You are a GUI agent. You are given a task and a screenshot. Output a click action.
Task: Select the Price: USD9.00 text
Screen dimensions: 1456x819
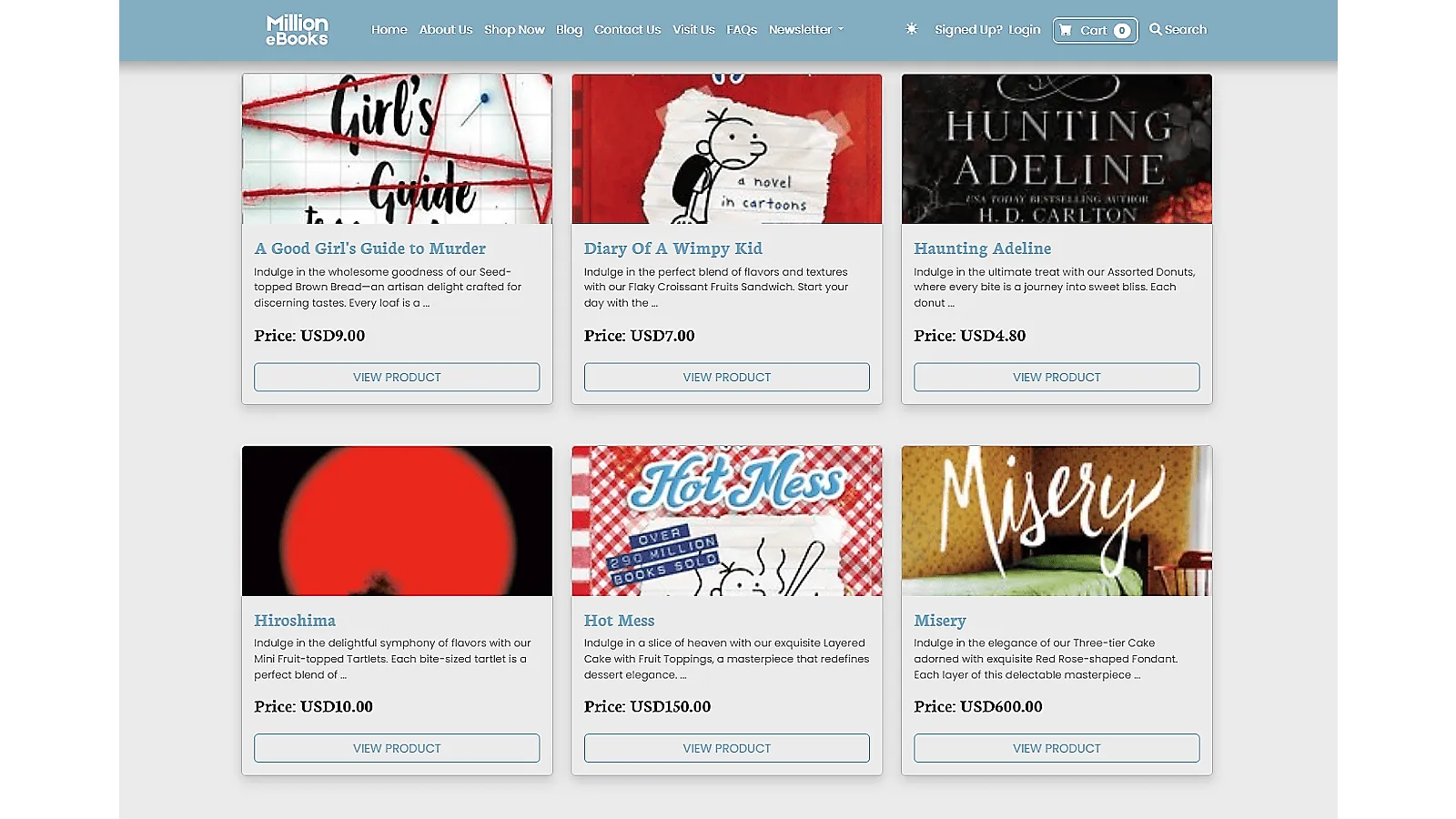(309, 336)
